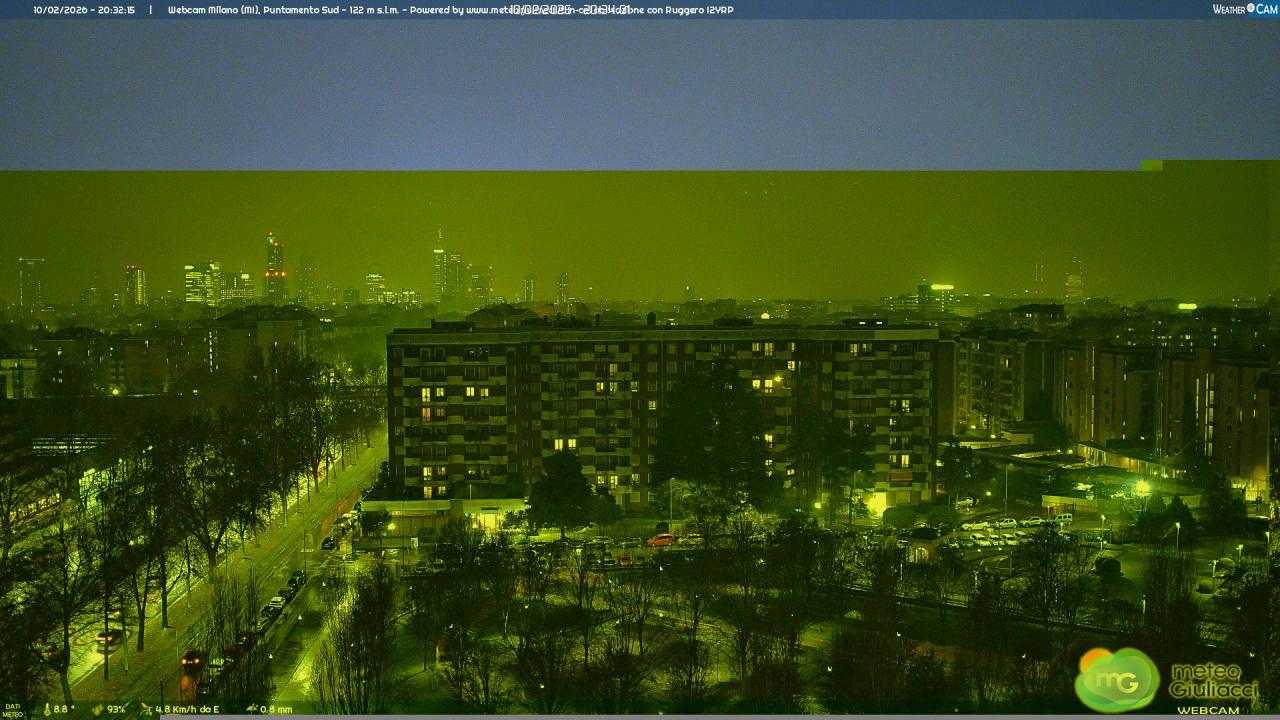Click the 93% humidity value
The image size is (1280, 720).
pyautogui.click(x=116, y=709)
